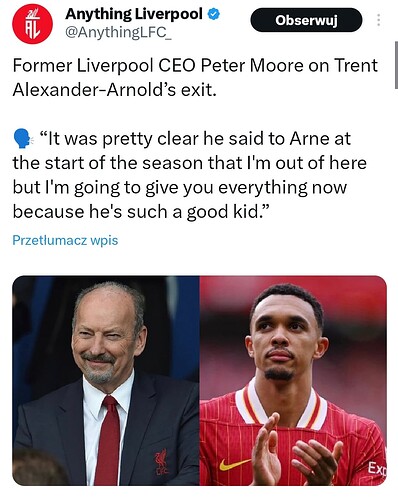Follow the account with Obserwuj button

click(306, 20)
